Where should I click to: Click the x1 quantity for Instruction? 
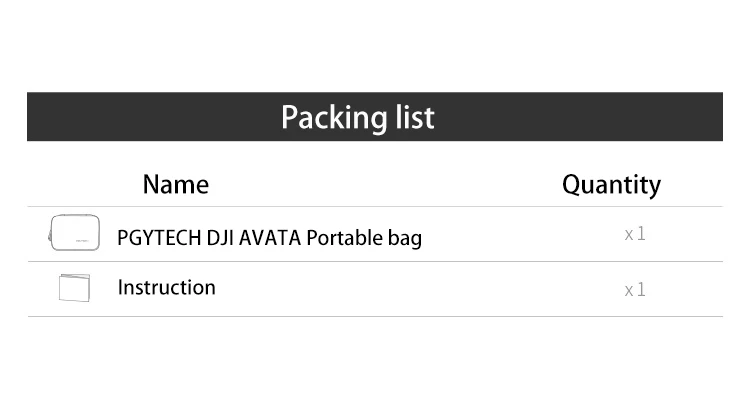point(635,290)
